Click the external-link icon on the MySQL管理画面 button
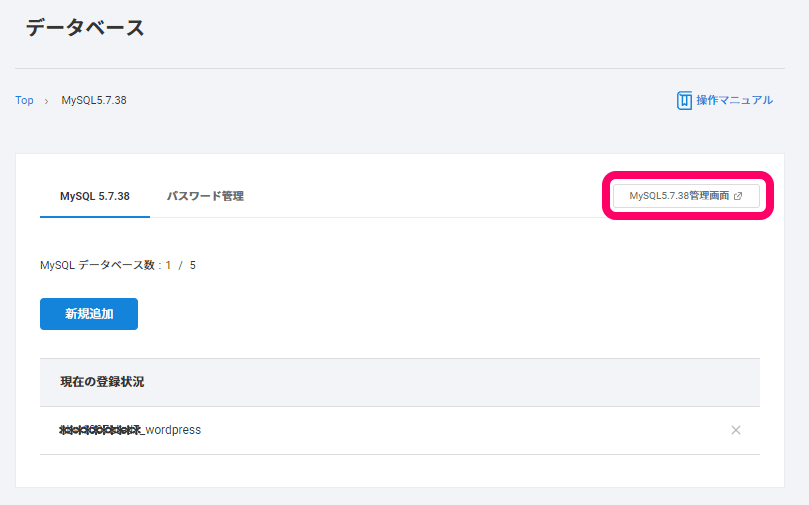The height and width of the screenshot is (505, 809). (738, 196)
